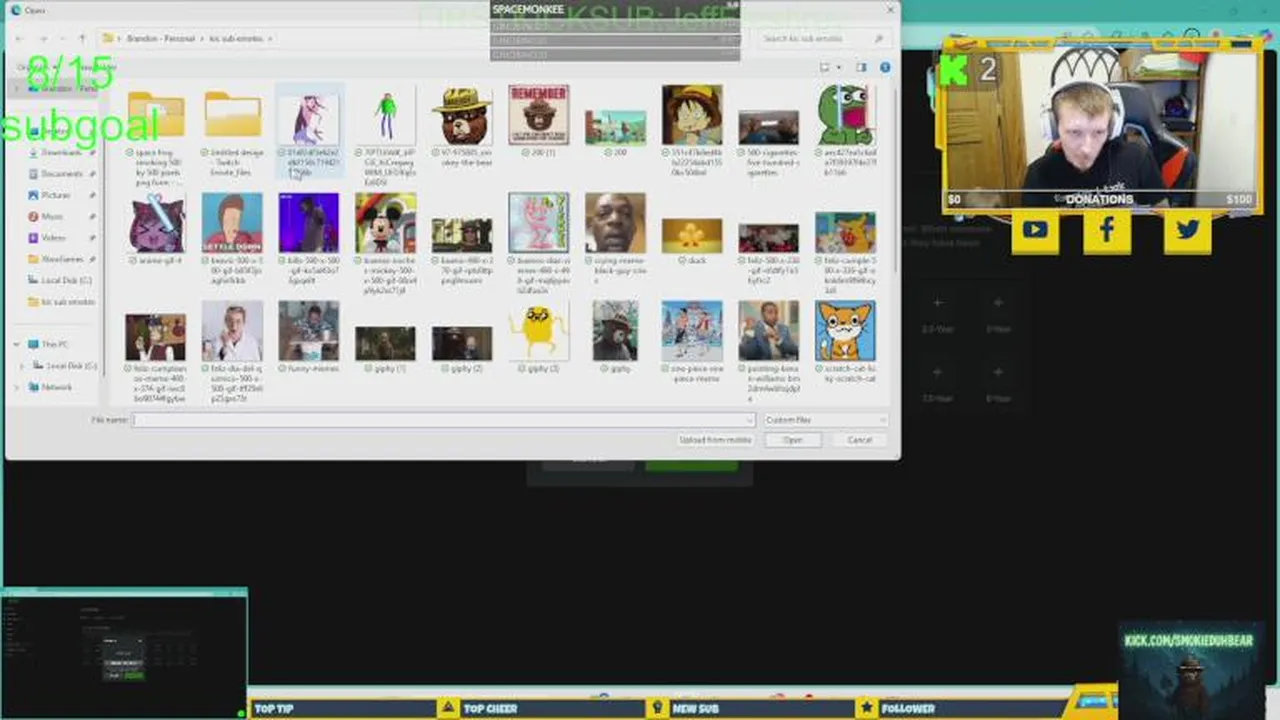Open the Custom Files type dropdown

pyautogui.click(x=824, y=420)
